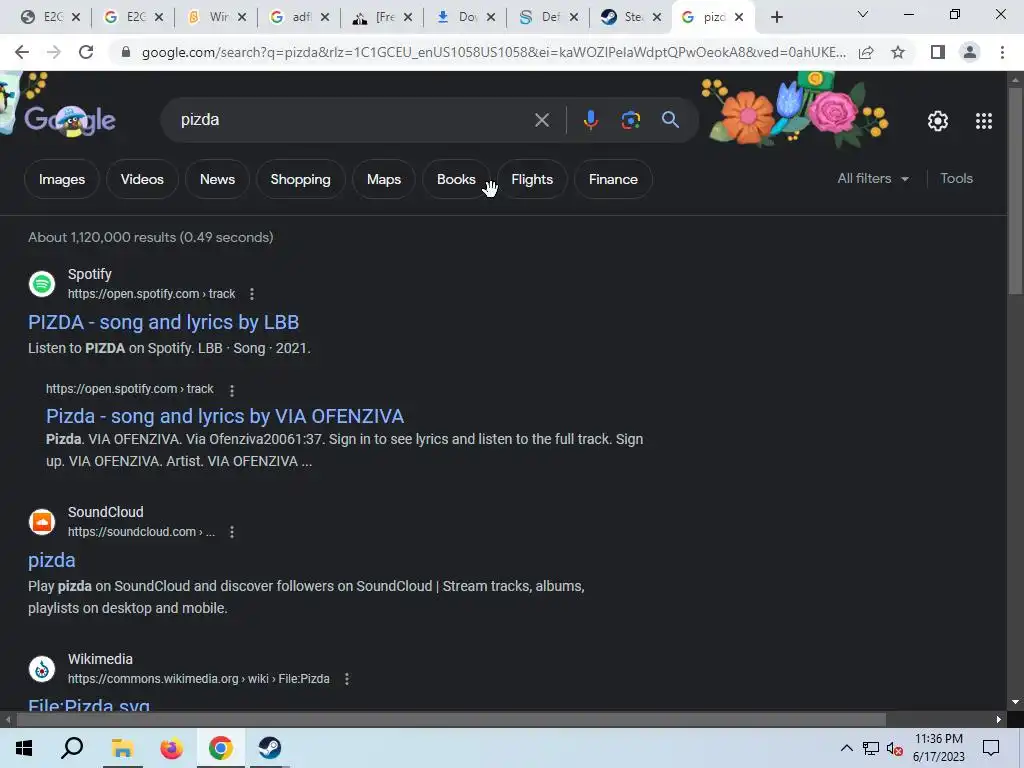Open 'PIZDA - song and lyrics by LBB'
1024x768 pixels.
(163, 322)
